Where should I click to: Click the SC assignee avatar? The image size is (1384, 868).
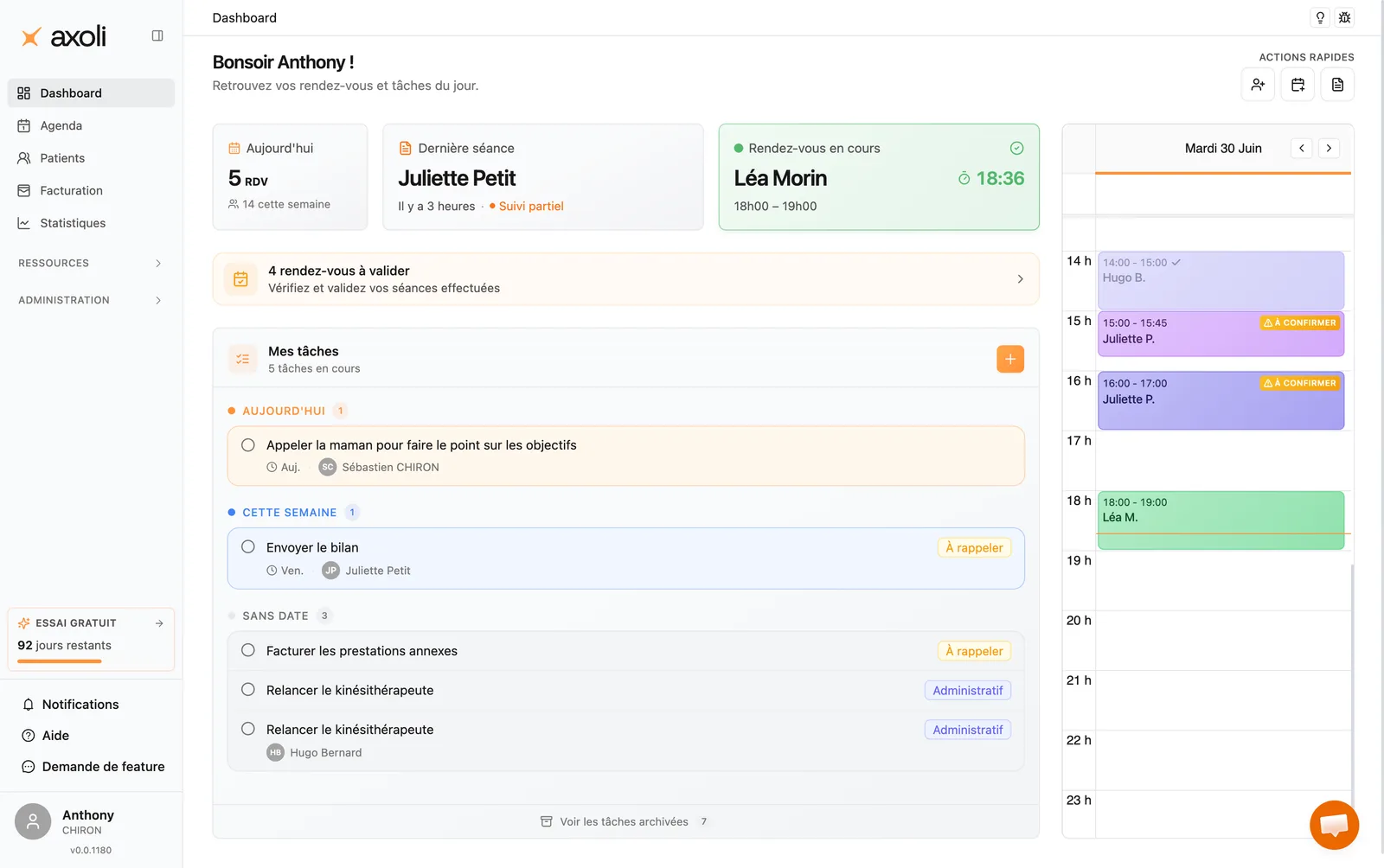(328, 467)
